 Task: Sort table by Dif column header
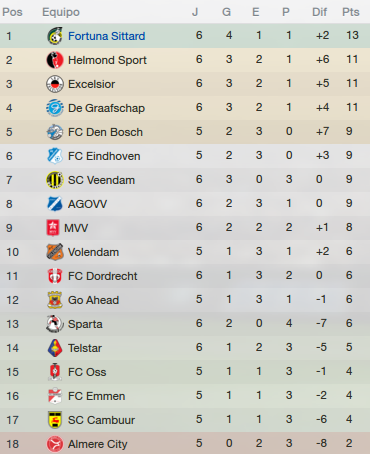[x=319, y=12]
